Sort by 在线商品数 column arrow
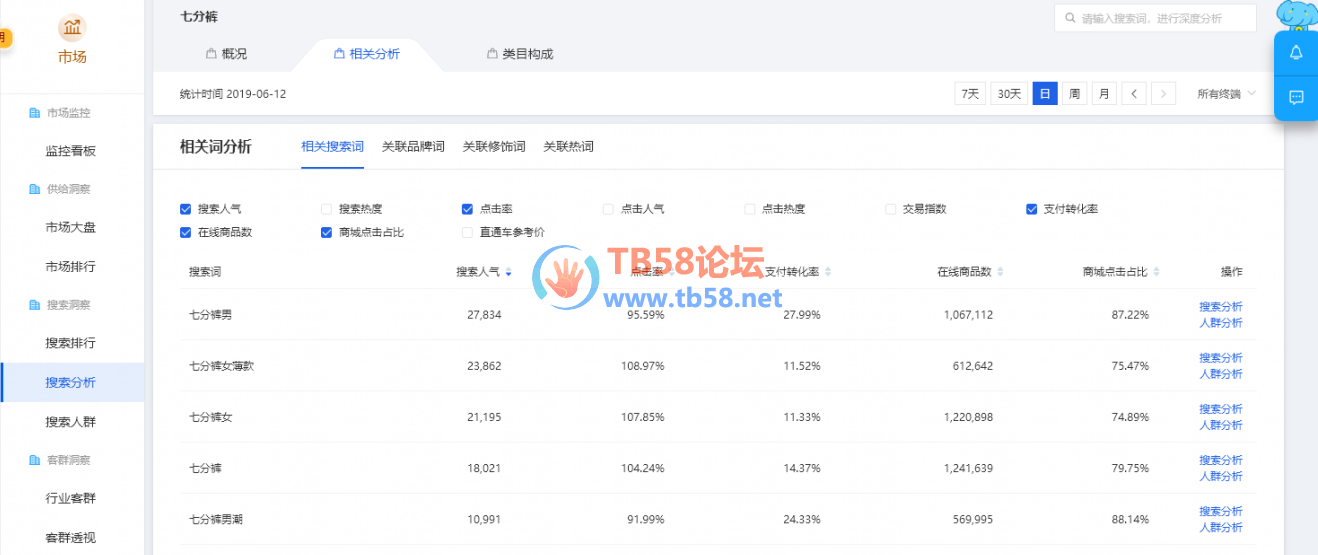Viewport: 1318px width, 555px height. click(x=1001, y=272)
